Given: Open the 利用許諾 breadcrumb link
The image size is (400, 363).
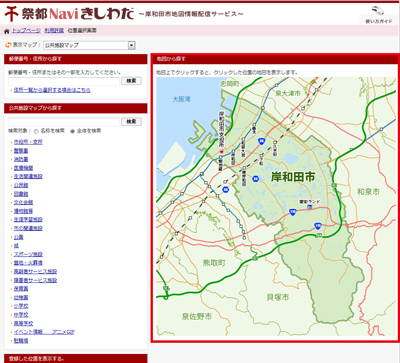Looking at the screenshot, I should click(x=54, y=31).
